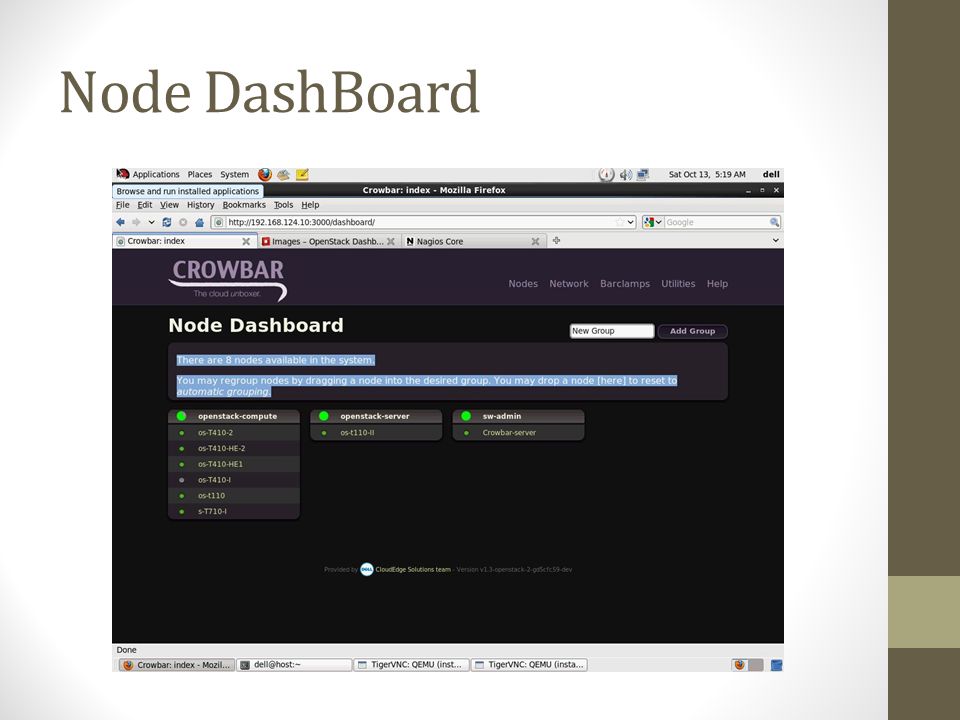Open the History menu
Screen dimensions: 960x720
coord(201,205)
